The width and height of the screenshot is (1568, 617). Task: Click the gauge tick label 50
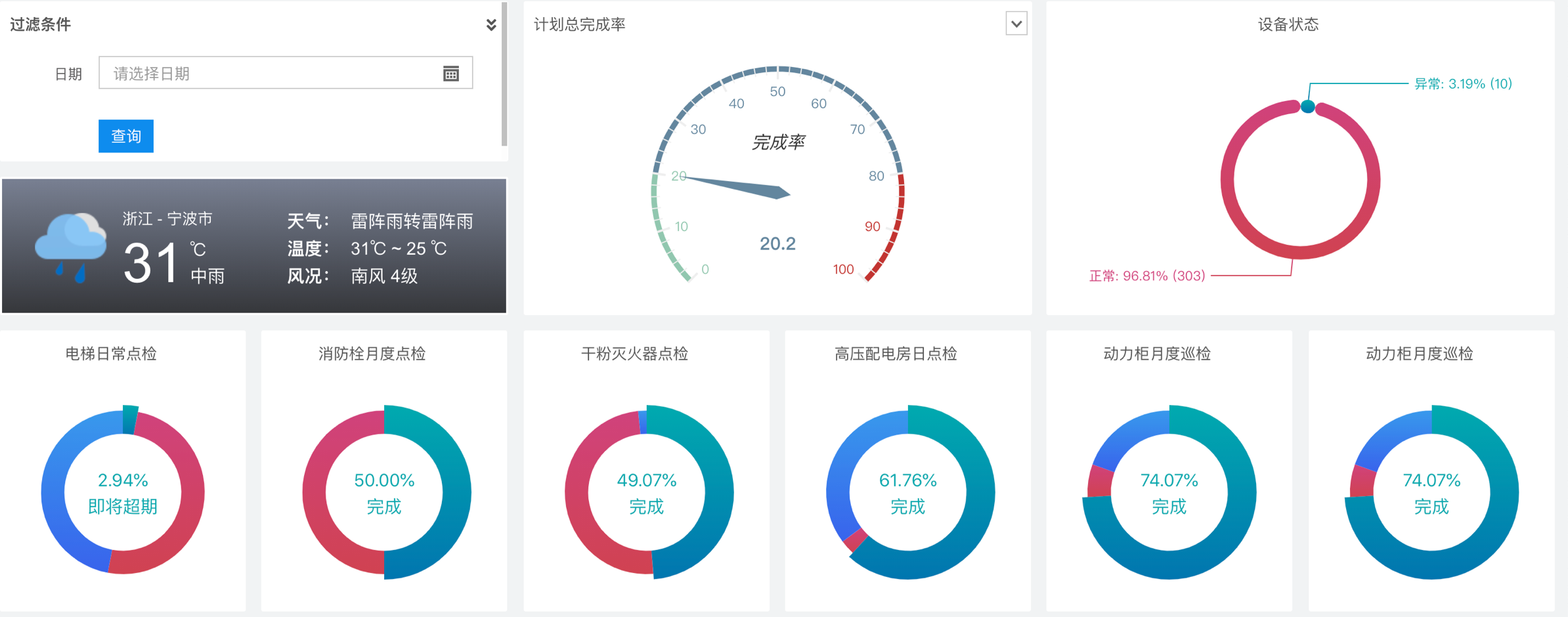click(x=777, y=91)
